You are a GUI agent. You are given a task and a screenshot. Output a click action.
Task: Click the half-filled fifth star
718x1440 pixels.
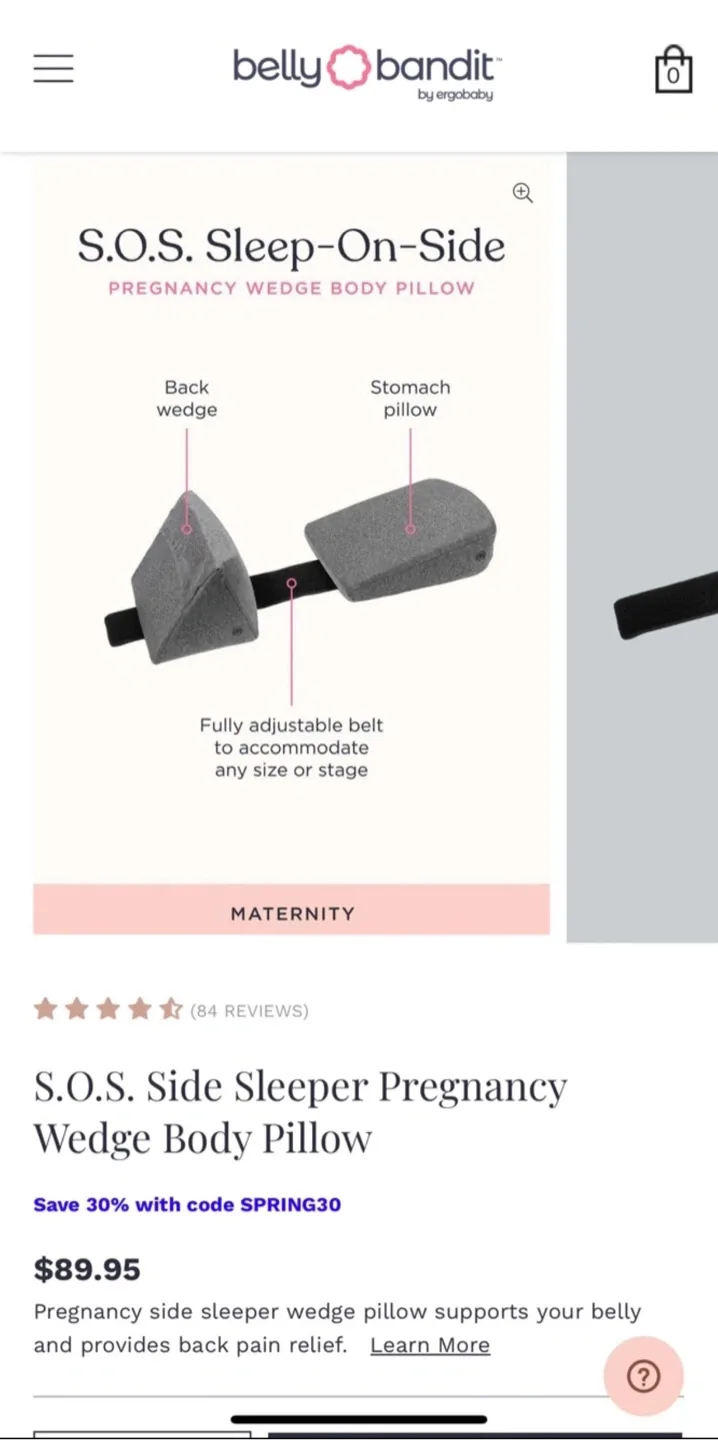[170, 1010]
